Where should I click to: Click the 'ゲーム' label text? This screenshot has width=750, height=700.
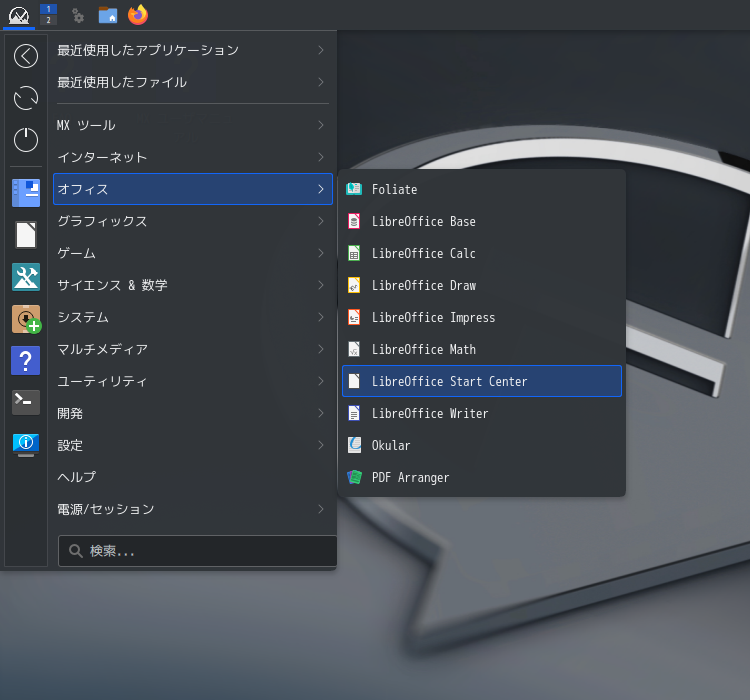pos(77,253)
